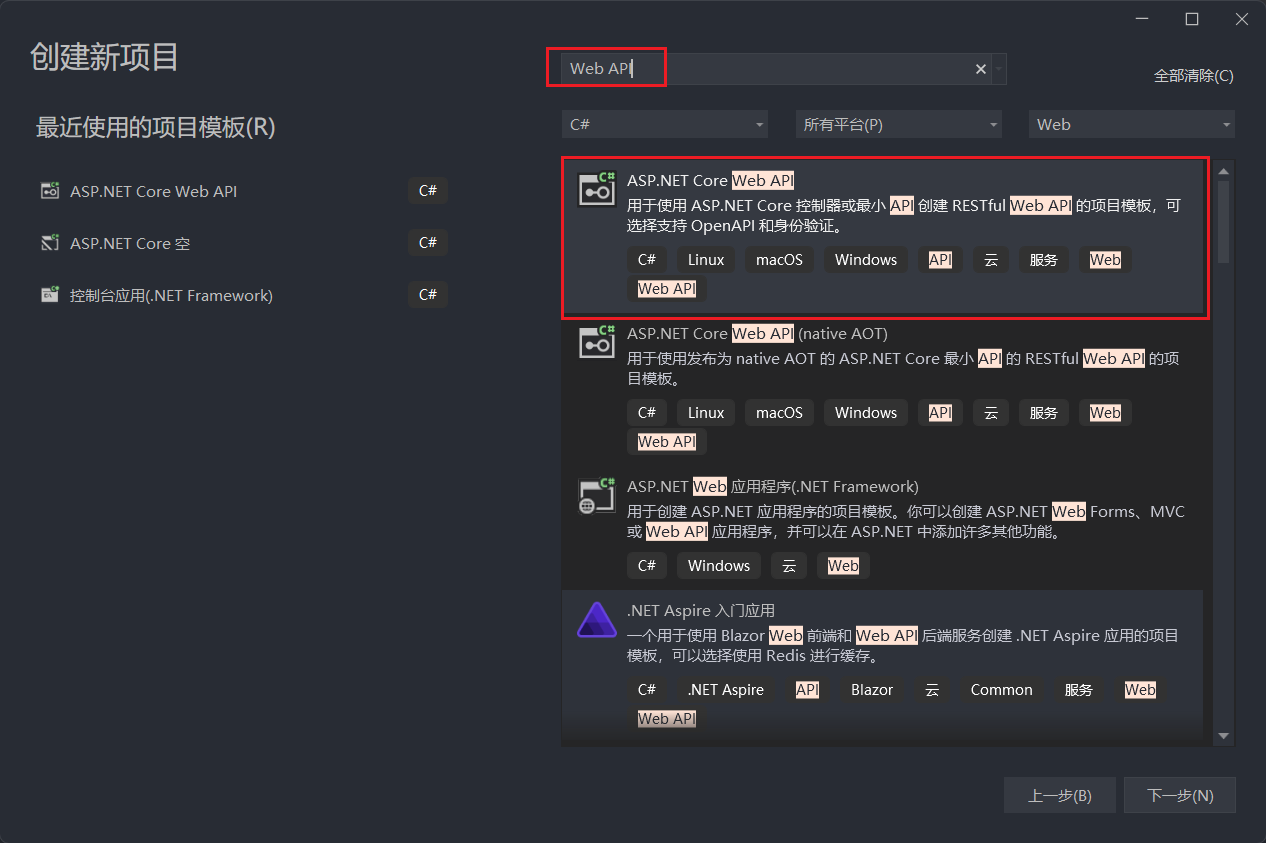
Task: Open the Web project type dropdown
Action: (1131, 125)
